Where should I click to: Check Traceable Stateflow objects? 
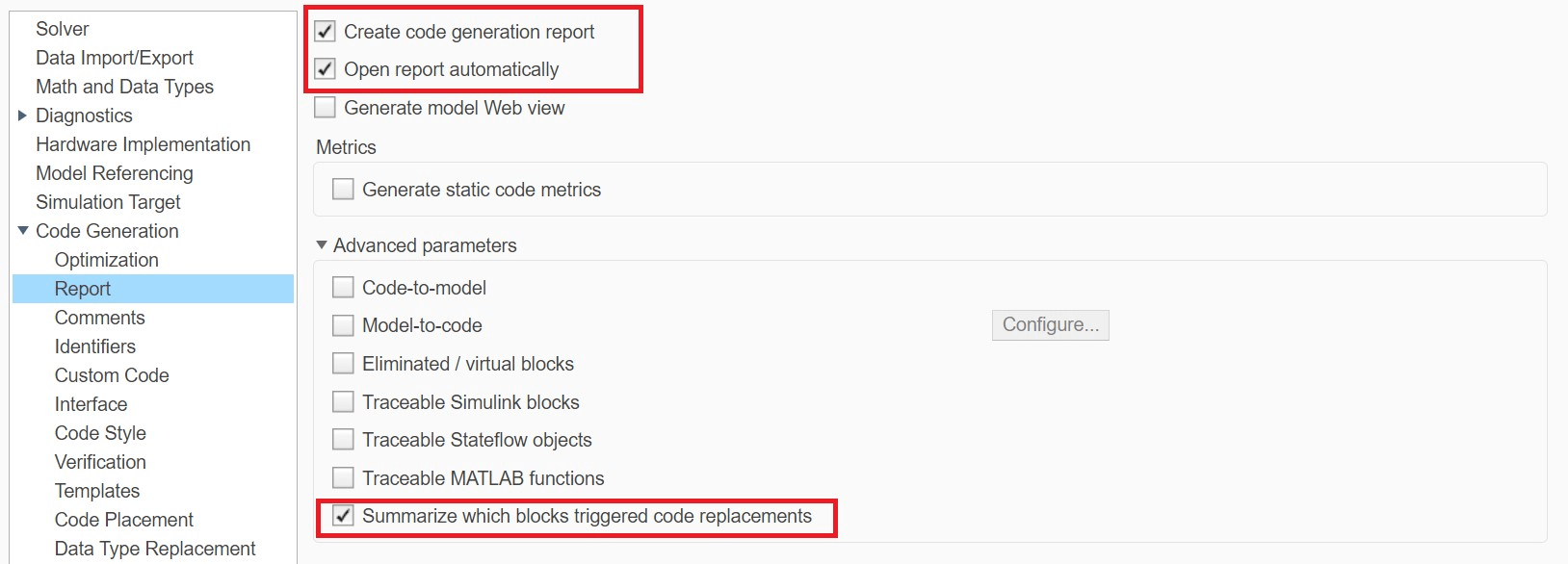coord(343,440)
